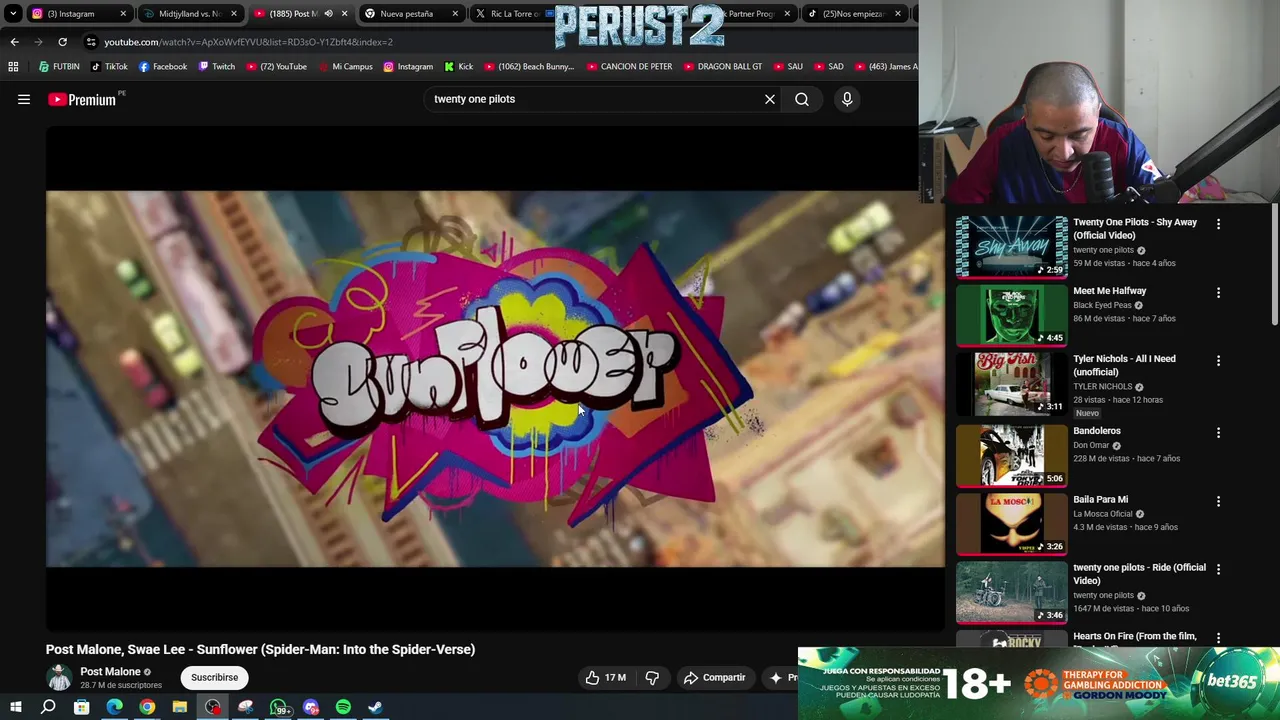Image resolution: width=1280 pixels, height=720 pixels.
Task: Open Mi Campus bookmark
Action: (x=345, y=67)
